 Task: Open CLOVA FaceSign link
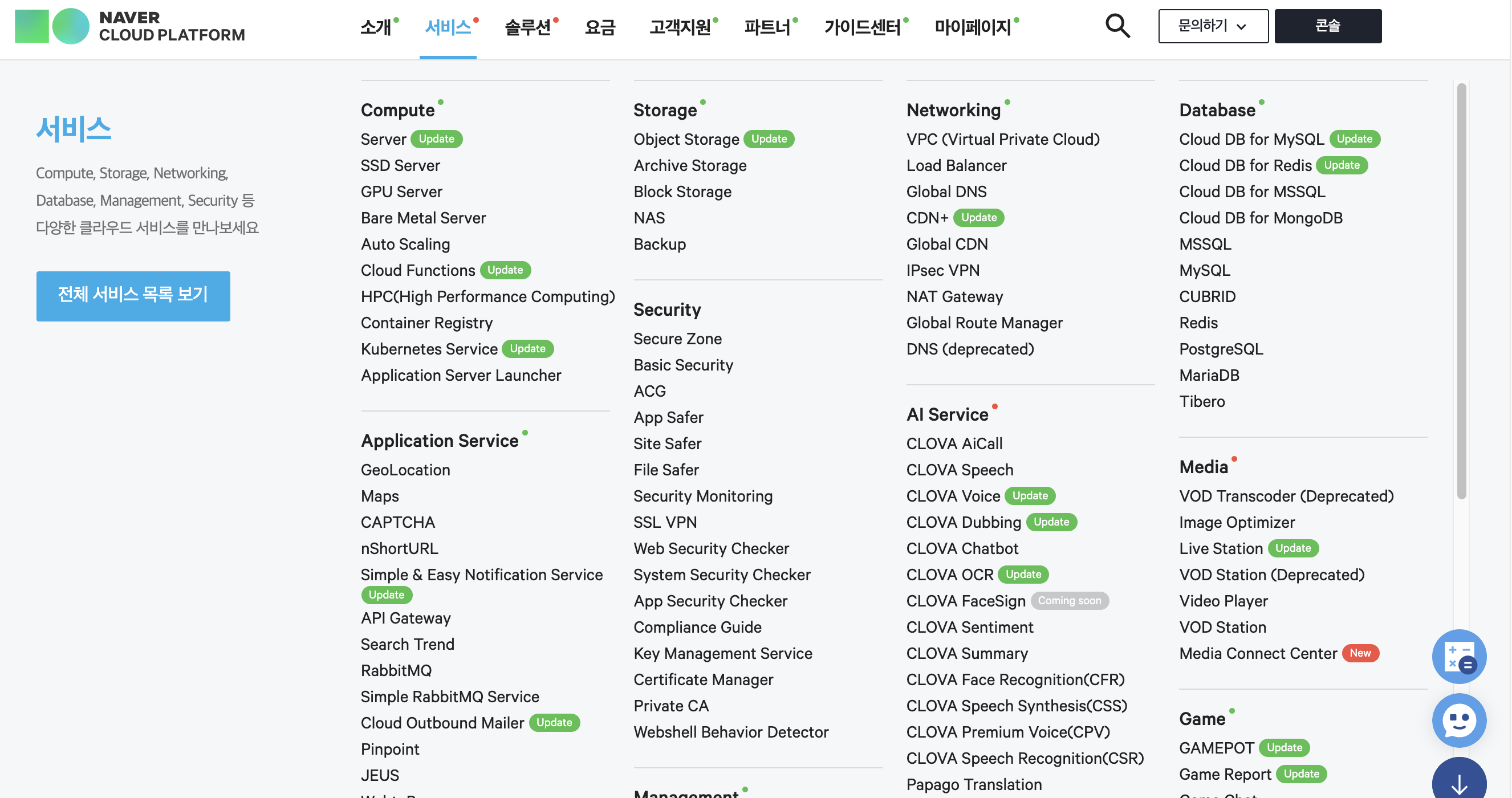966,601
